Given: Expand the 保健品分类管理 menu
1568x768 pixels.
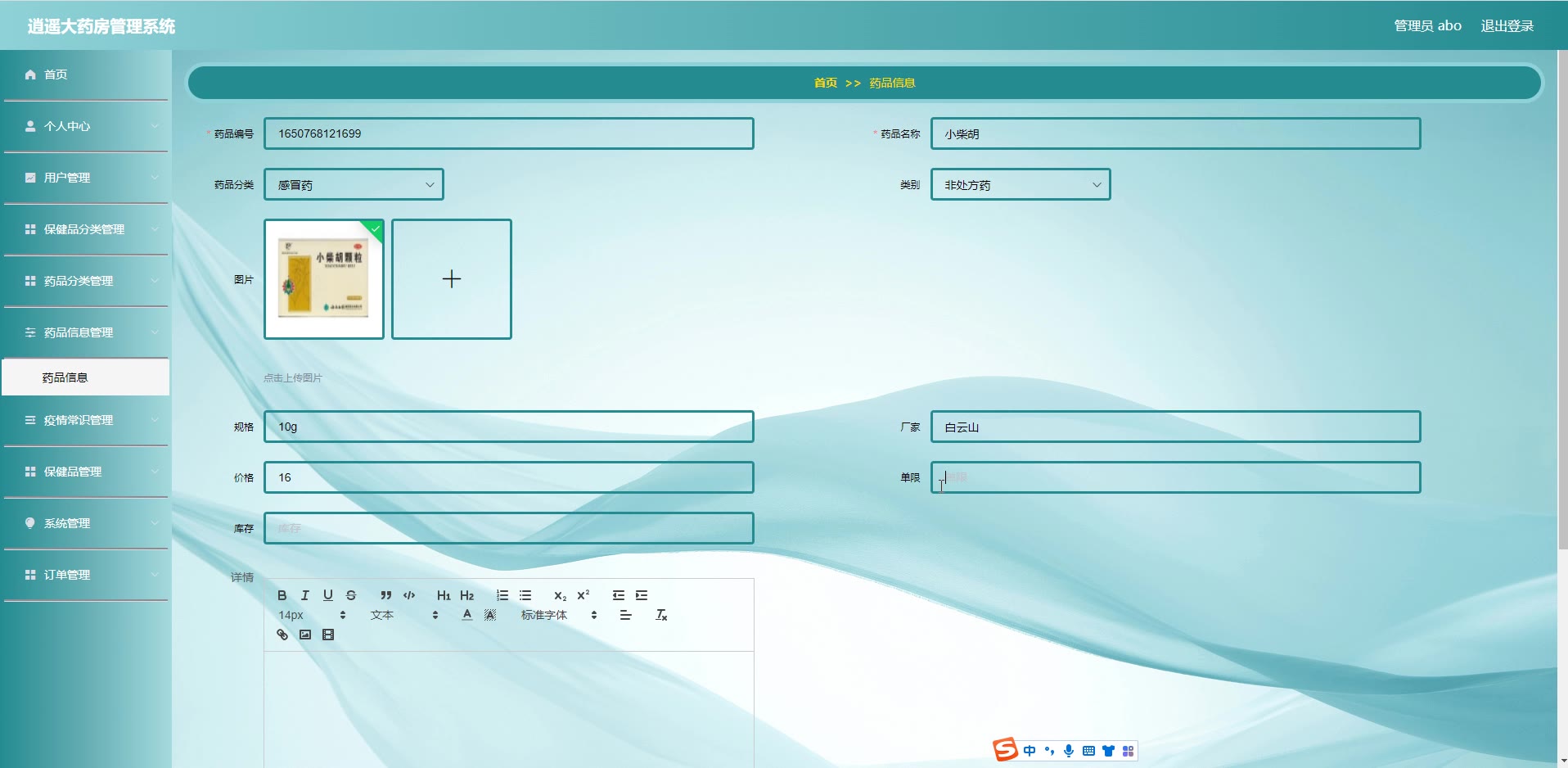Looking at the screenshot, I should tap(86, 229).
